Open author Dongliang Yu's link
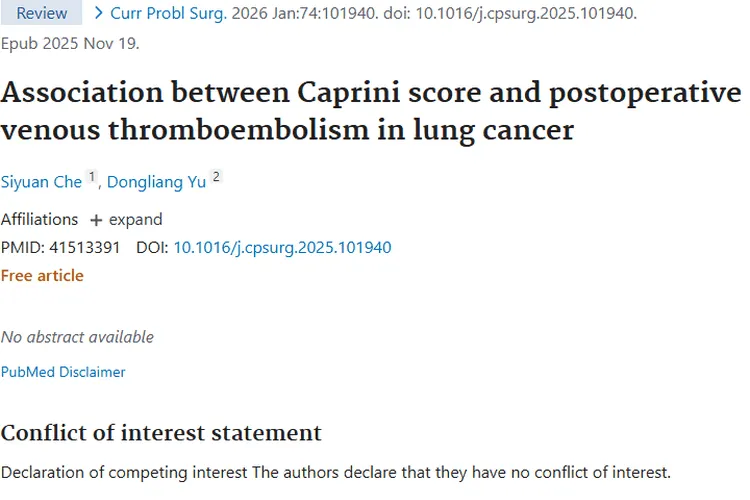 point(157,182)
